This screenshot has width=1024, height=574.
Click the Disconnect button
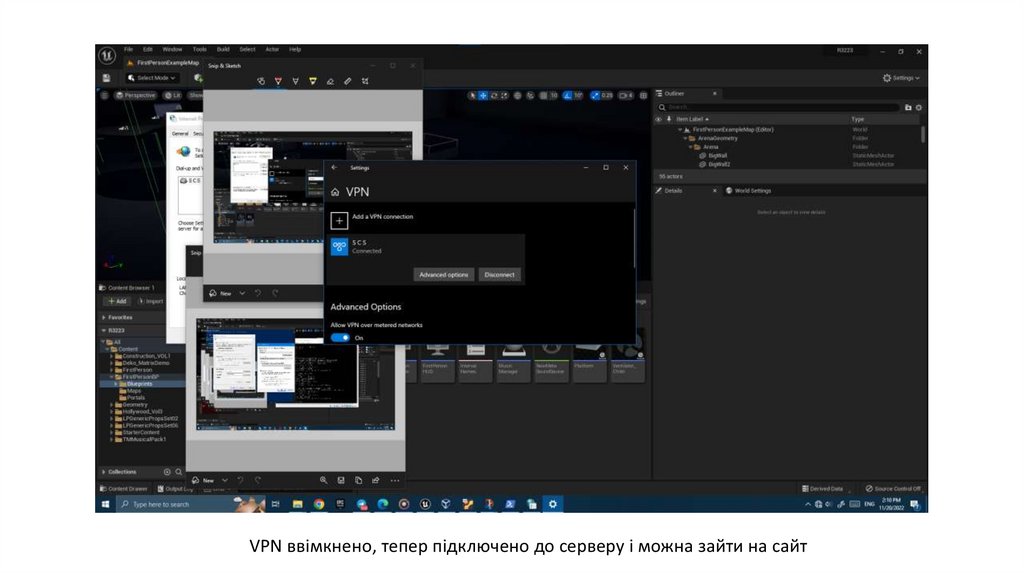tap(499, 274)
